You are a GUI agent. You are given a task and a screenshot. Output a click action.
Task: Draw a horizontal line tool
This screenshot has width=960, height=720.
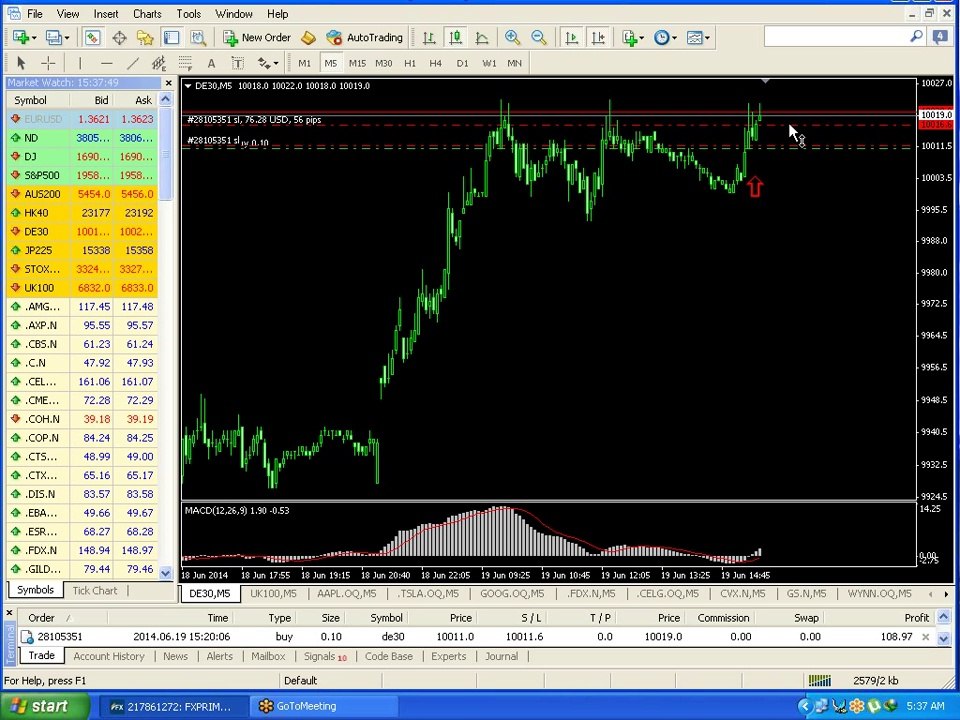(x=107, y=62)
